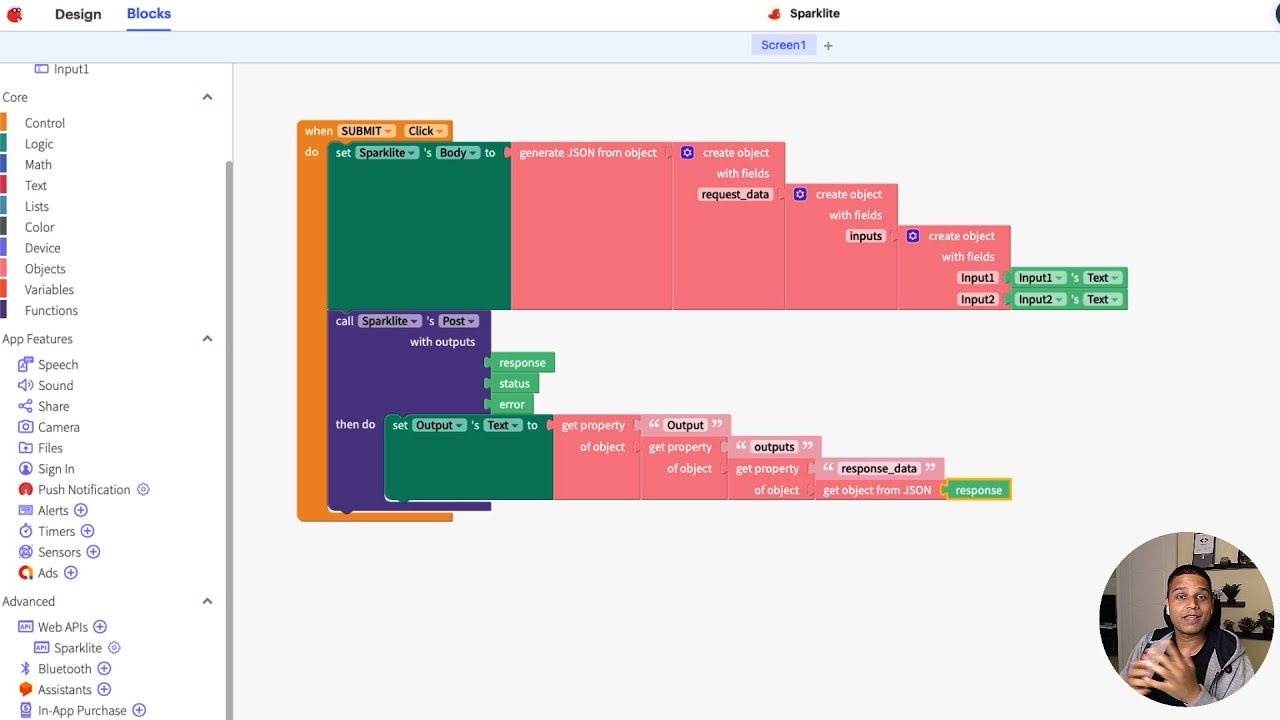Select the Sparklite Web API entry
The image size is (1280, 720).
pyautogui.click(x=78, y=648)
